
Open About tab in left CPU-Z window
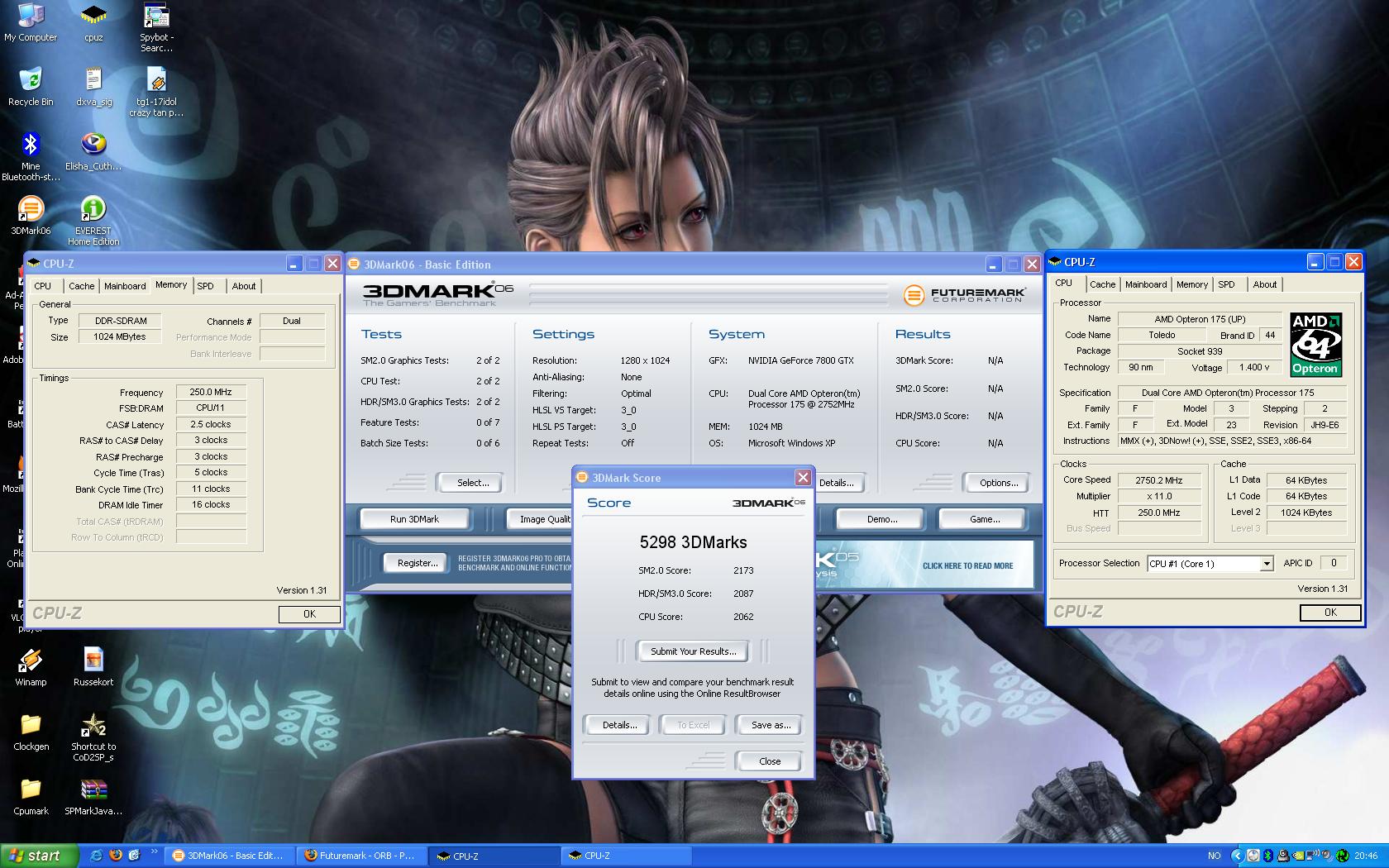click(x=244, y=286)
